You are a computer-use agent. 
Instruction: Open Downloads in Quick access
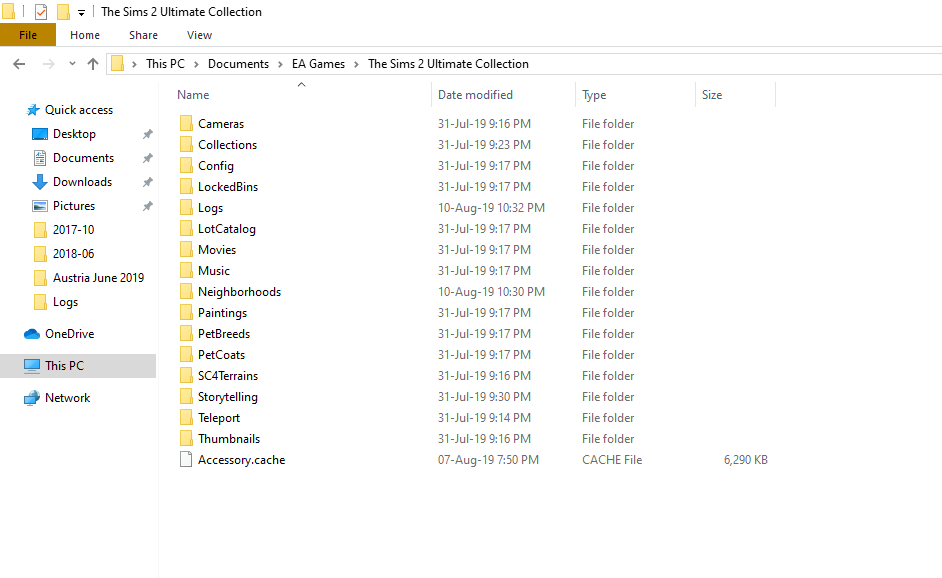82,182
